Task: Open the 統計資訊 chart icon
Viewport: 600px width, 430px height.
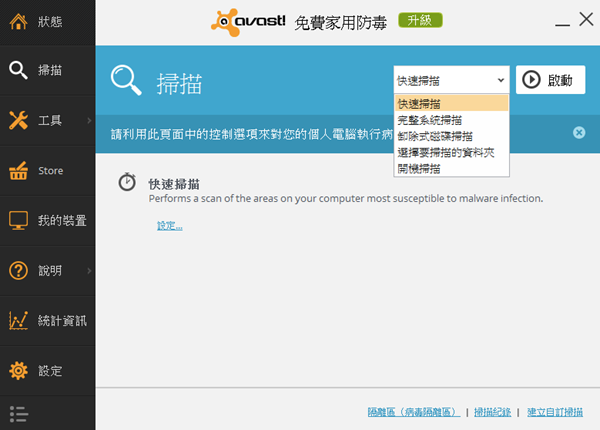Action: (x=18, y=321)
